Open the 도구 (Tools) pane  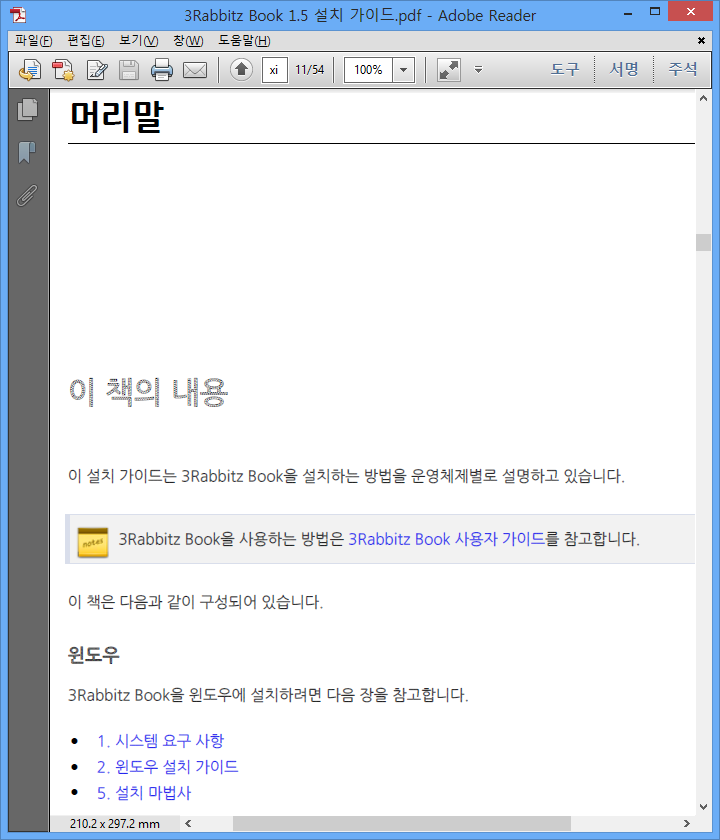[x=565, y=69]
